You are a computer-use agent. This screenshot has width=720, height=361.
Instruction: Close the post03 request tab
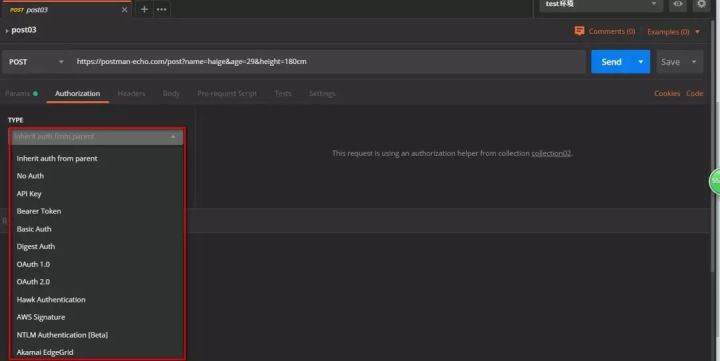click(x=124, y=10)
